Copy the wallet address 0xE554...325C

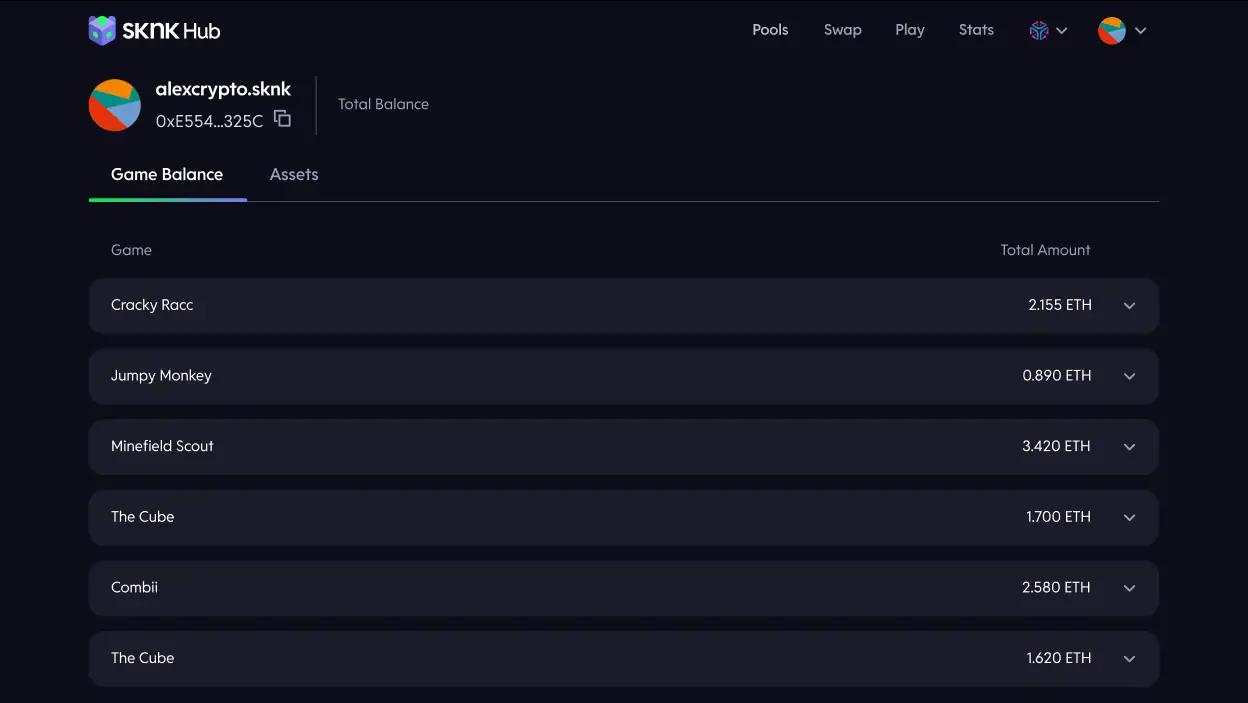tap(283, 119)
